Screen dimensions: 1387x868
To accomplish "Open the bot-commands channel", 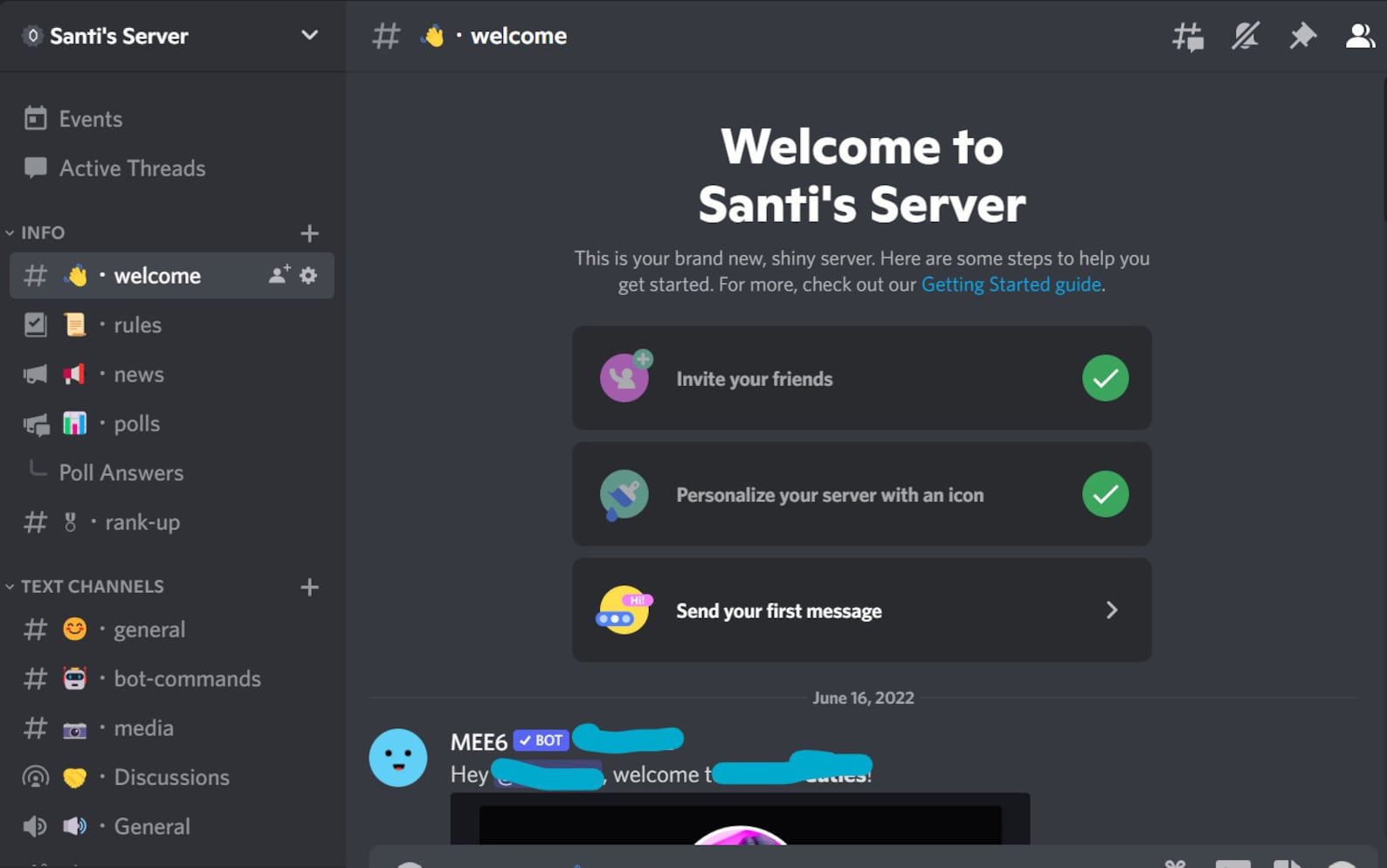I will pos(172,679).
